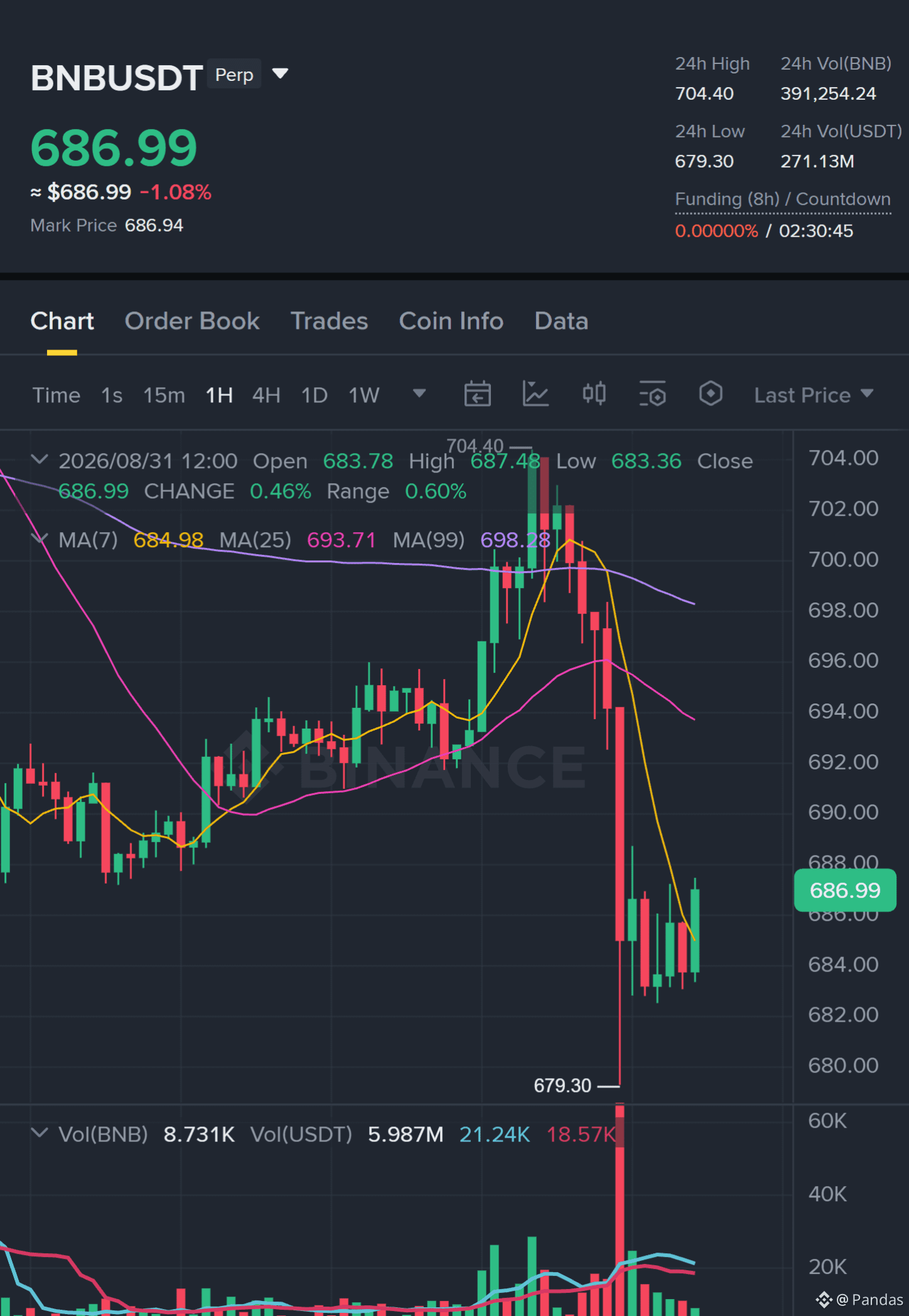Click the go-to-date calendar icon
This screenshot has width=909, height=1316.
(x=478, y=394)
